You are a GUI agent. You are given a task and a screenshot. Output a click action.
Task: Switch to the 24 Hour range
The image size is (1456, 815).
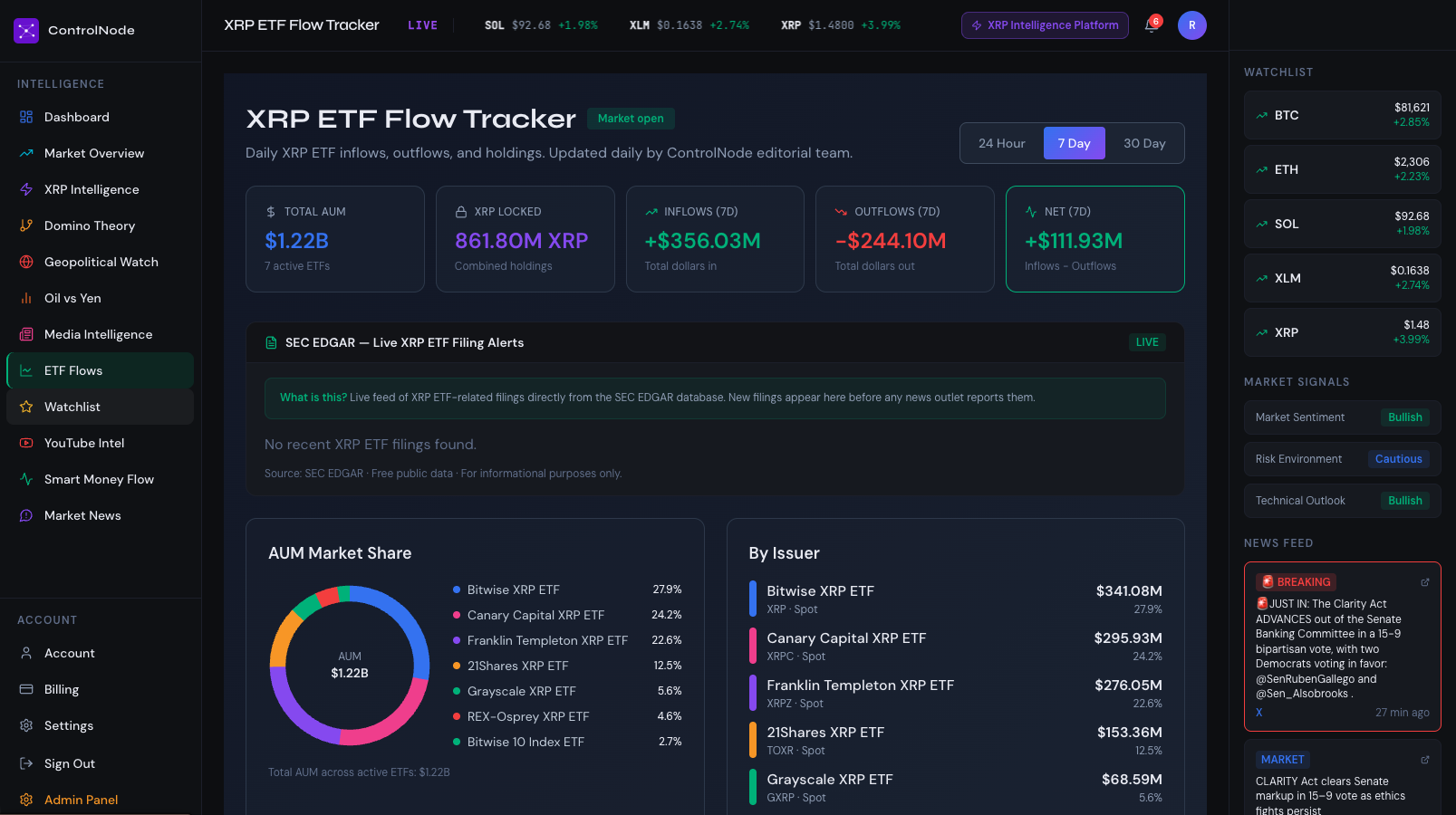[x=1002, y=143]
